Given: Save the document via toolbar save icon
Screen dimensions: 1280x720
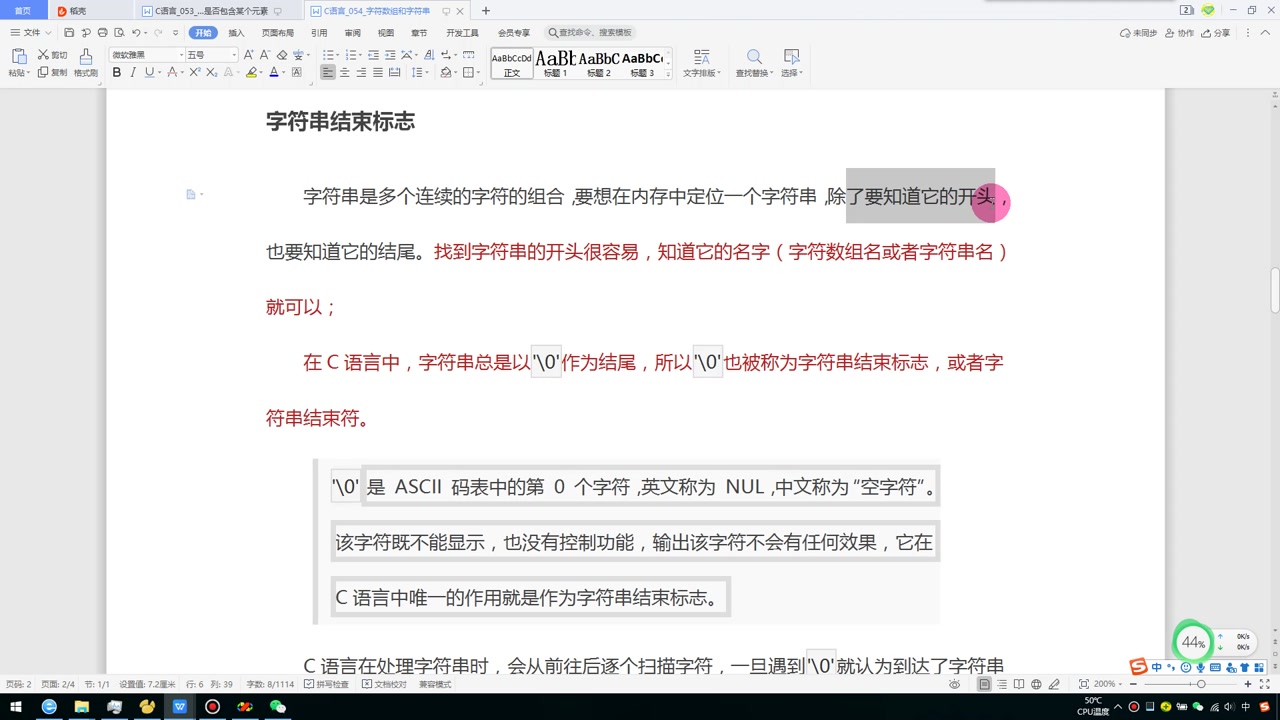Looking at the screenshot, I should tap(69, 33).
